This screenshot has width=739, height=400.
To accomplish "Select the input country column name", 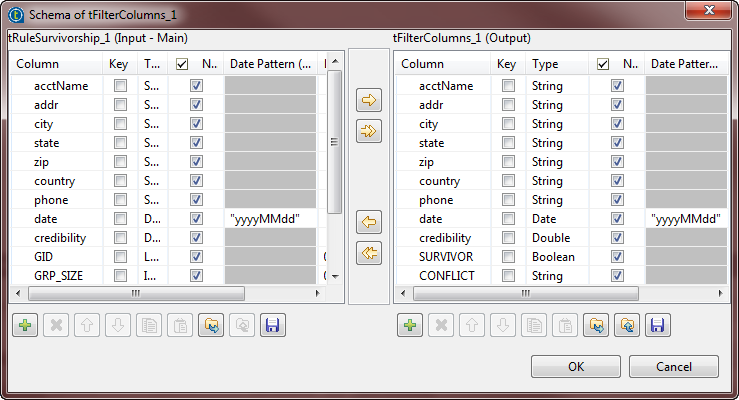I will coord(55,181).
